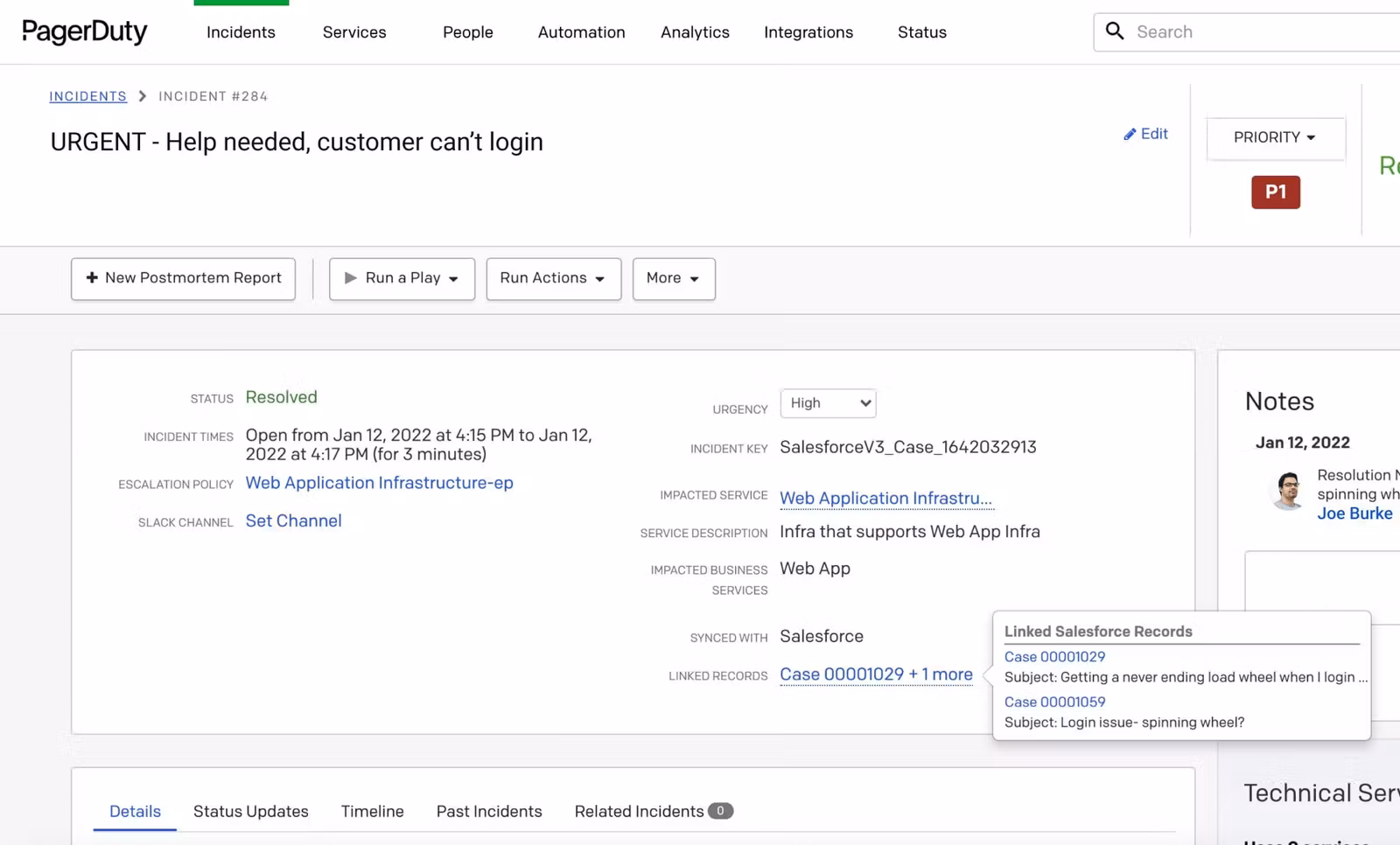1400x845 pixels.
Task: Expand the More actions menu
Action: (673, 278)
